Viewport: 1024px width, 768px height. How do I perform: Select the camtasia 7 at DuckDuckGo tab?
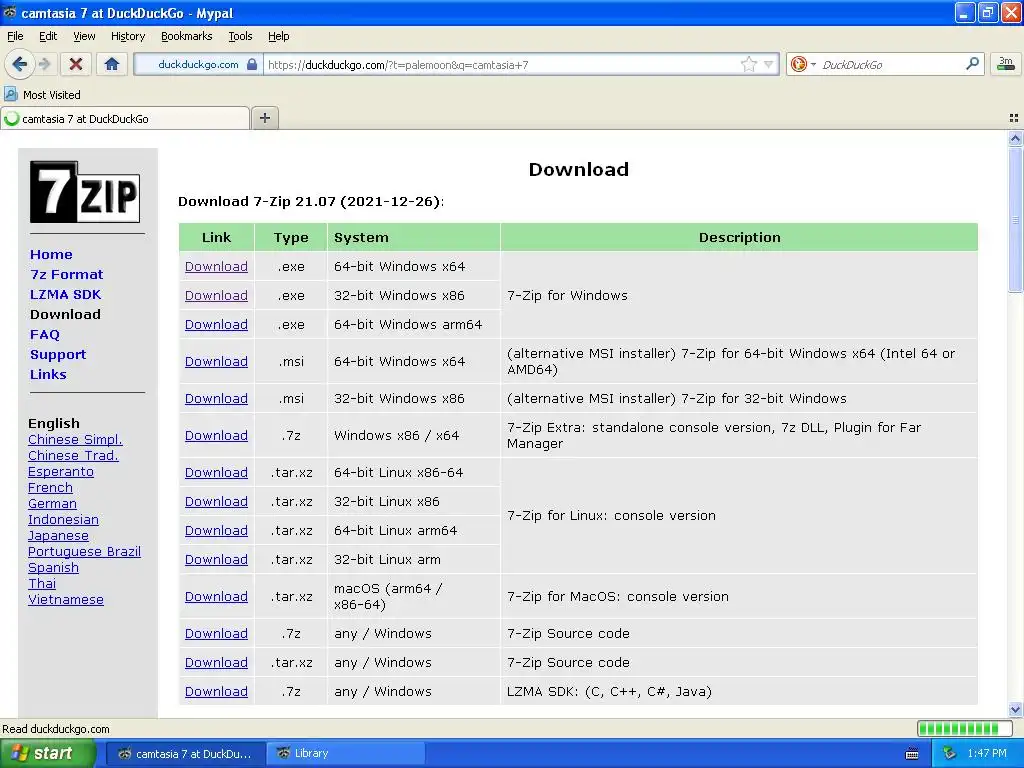click(x=125, y=118)
